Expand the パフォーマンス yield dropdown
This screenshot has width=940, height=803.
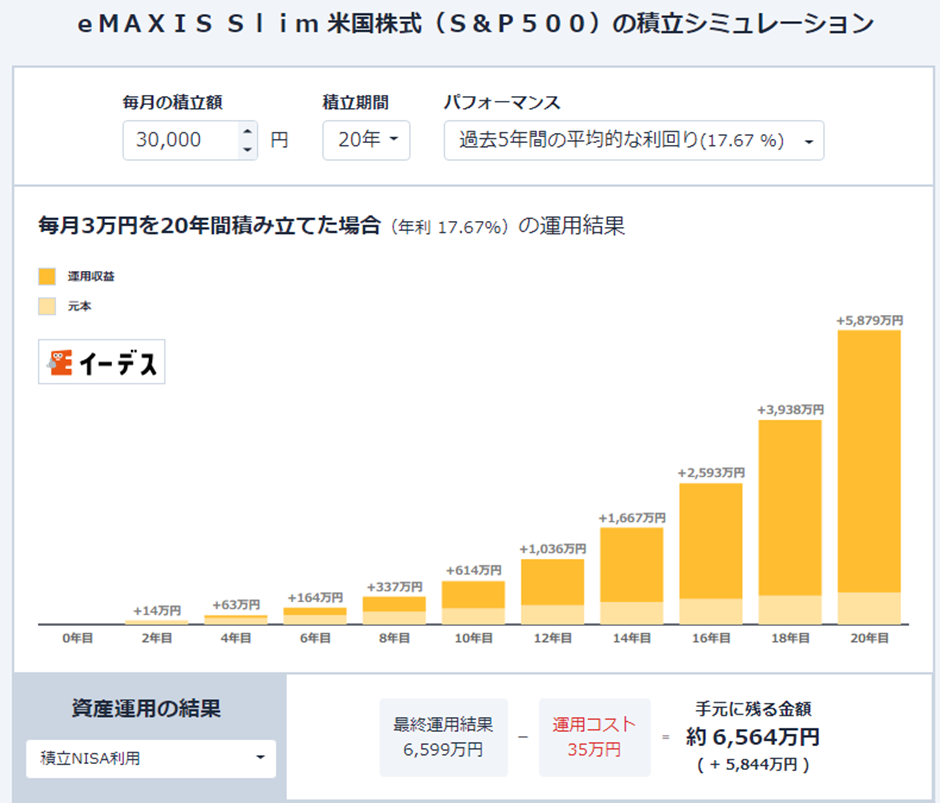633,141
